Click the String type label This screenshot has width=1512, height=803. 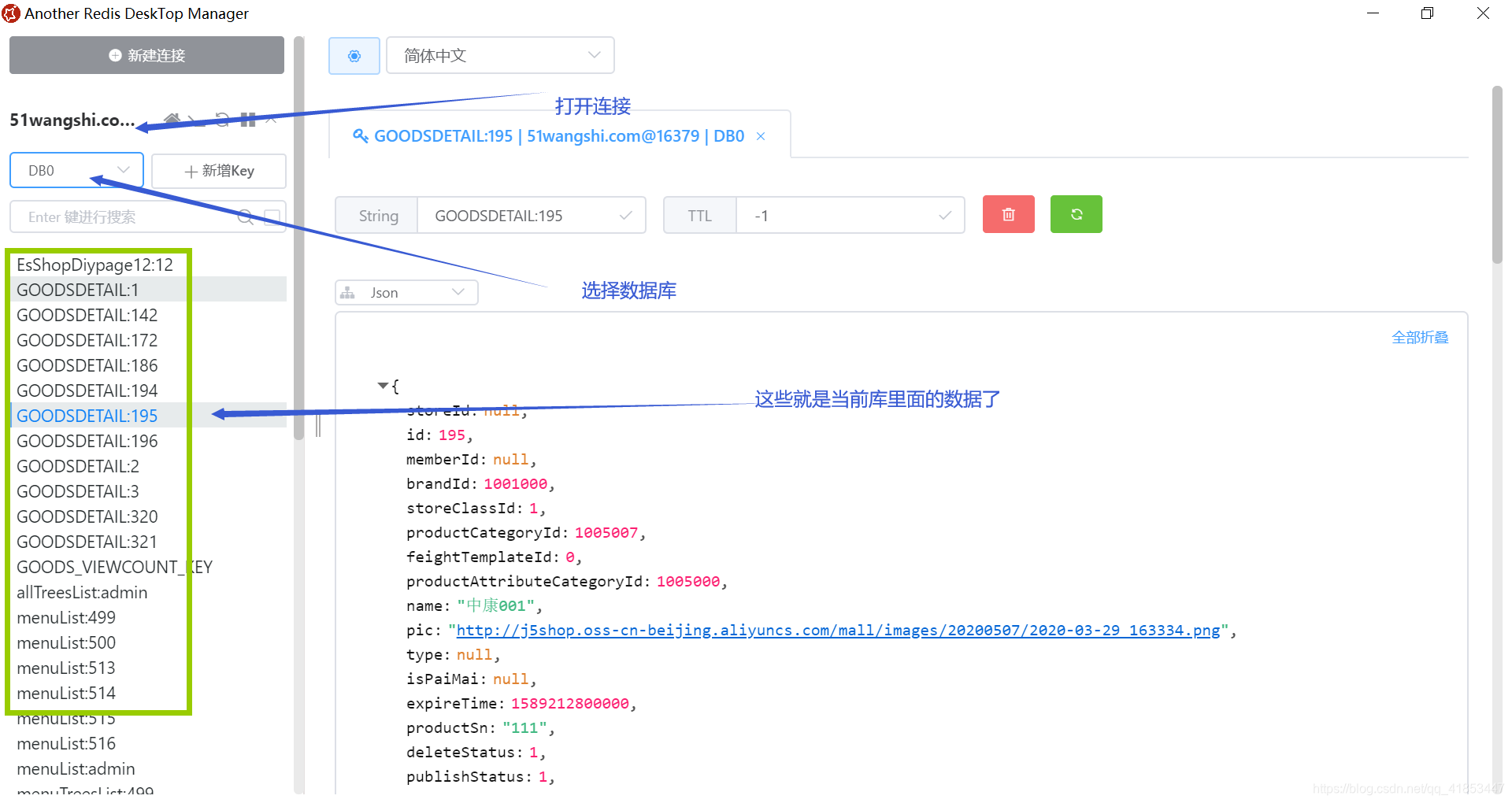(378, 216)
